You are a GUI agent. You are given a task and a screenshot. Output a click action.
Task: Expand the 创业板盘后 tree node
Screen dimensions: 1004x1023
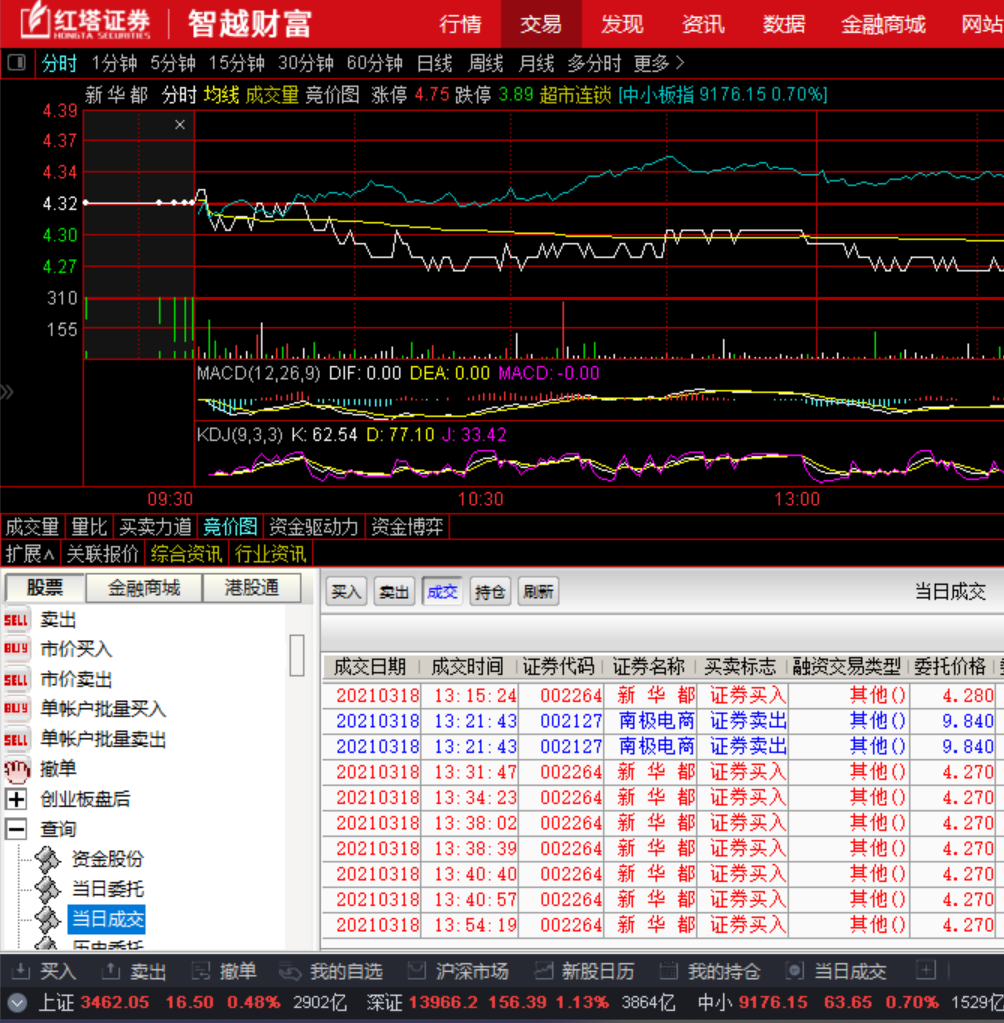pos(16,799)
